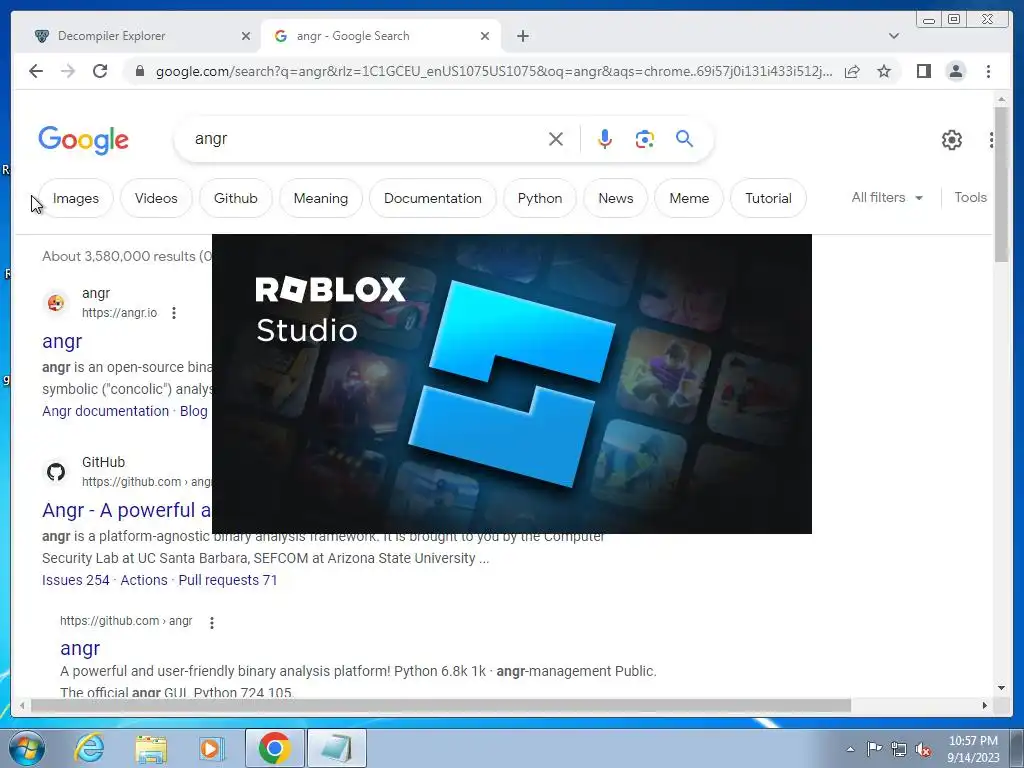Click the scroll right arrow
The image size is (1024, 768).
985,705
